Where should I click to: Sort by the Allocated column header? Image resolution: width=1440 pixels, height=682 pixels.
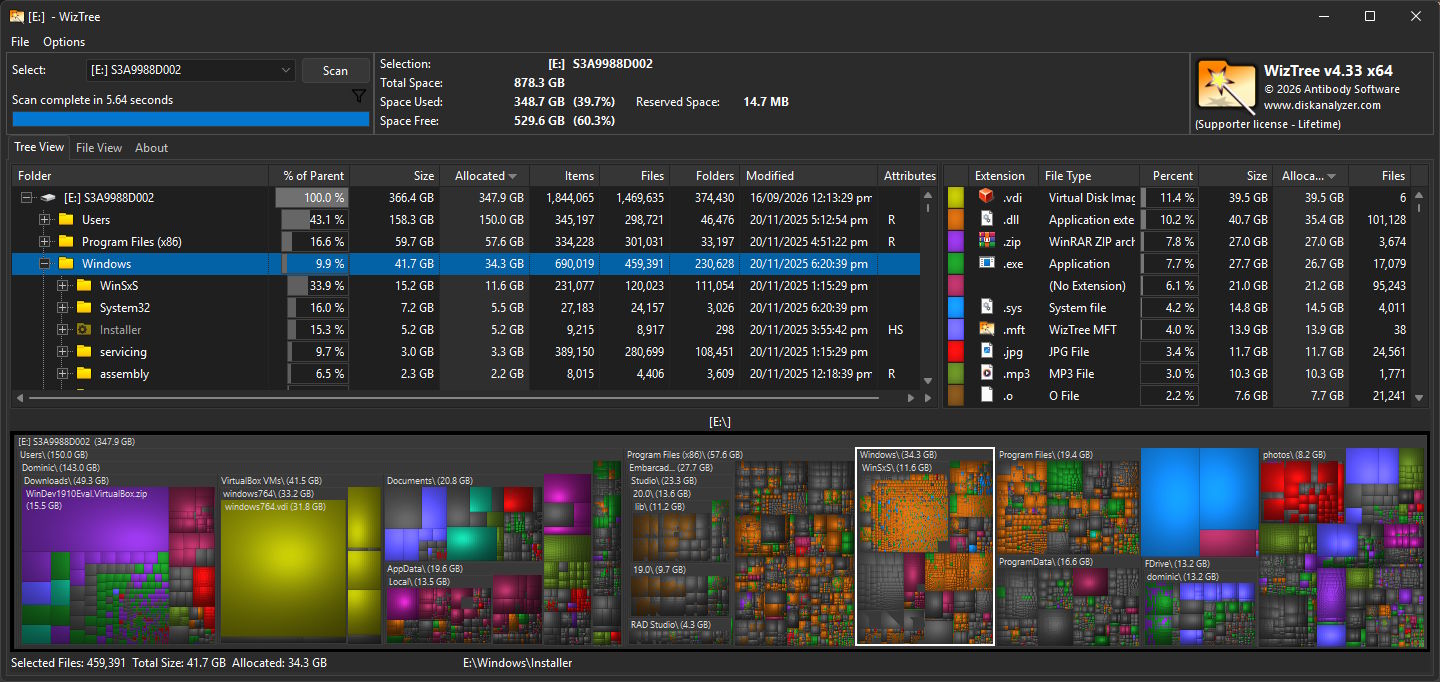click(x=485, y=176)
